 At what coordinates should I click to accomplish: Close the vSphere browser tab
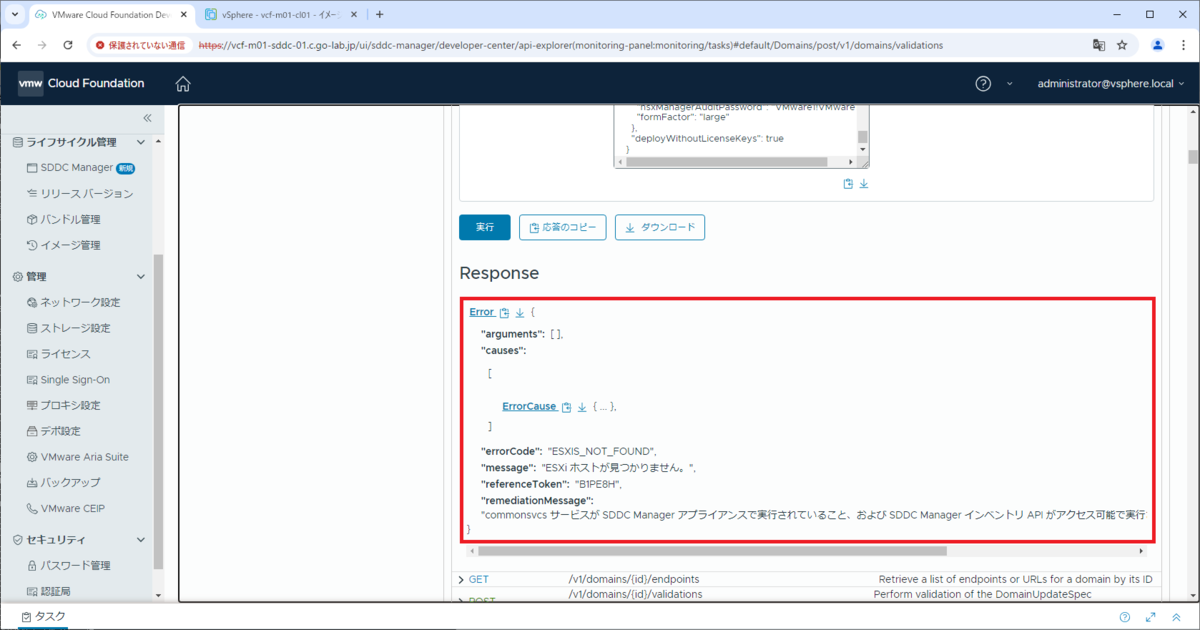click(352, 15)
